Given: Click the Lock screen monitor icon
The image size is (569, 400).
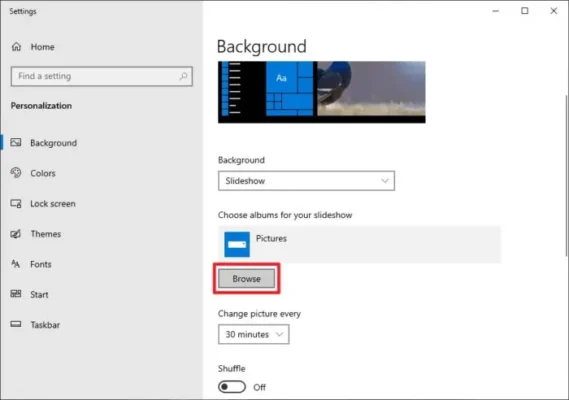Looking at the screenshot, I should pyautogui.click(x=16, y=203).
